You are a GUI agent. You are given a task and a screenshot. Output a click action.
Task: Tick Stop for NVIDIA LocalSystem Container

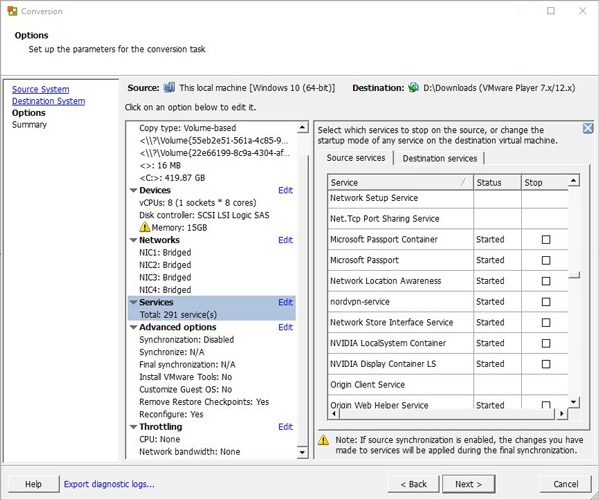pyautogui.click(x=546, y=343)
